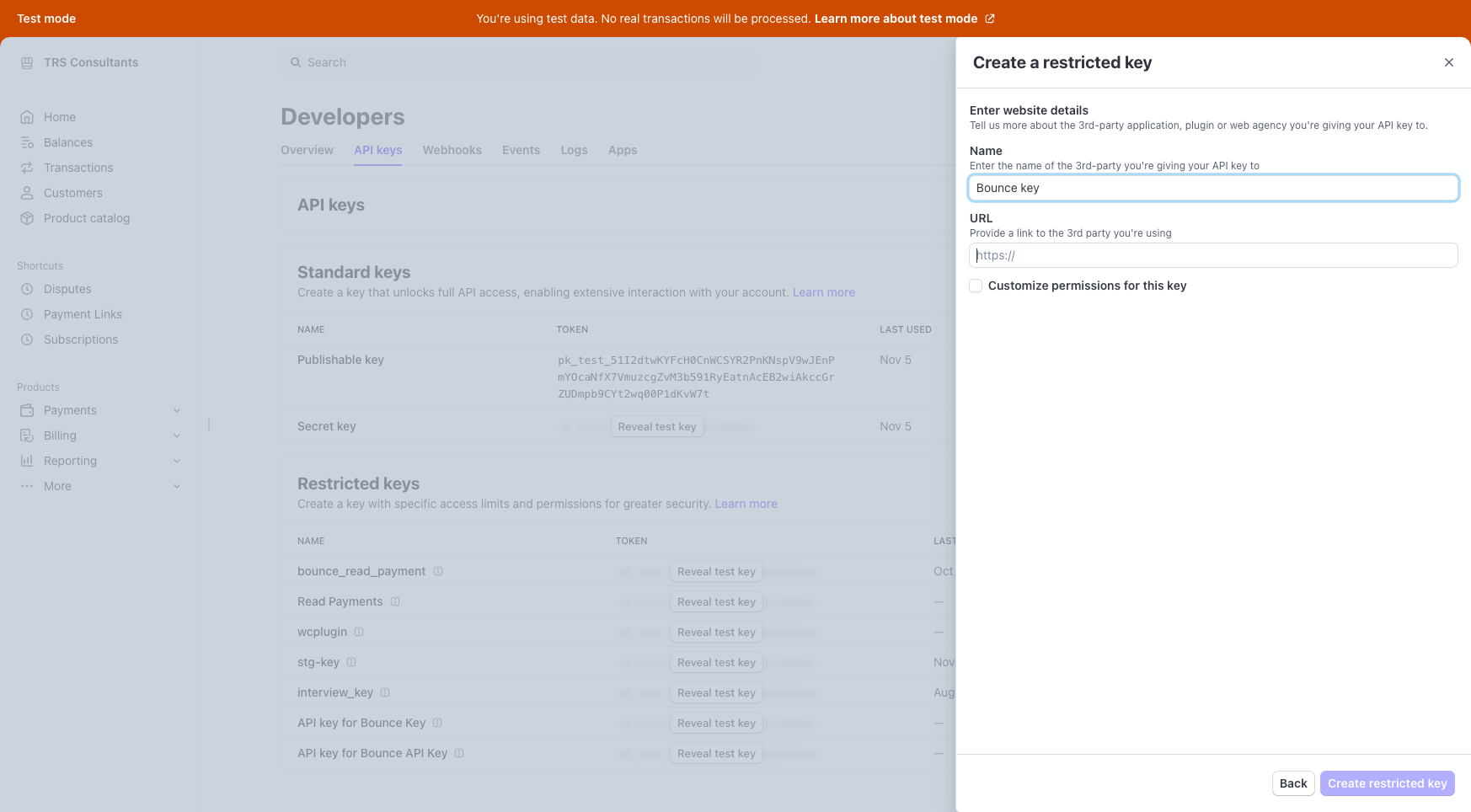Click info icon beside API key for Bounce API Key
Screen dimensions: 1471x812
(x=459, y=753)
